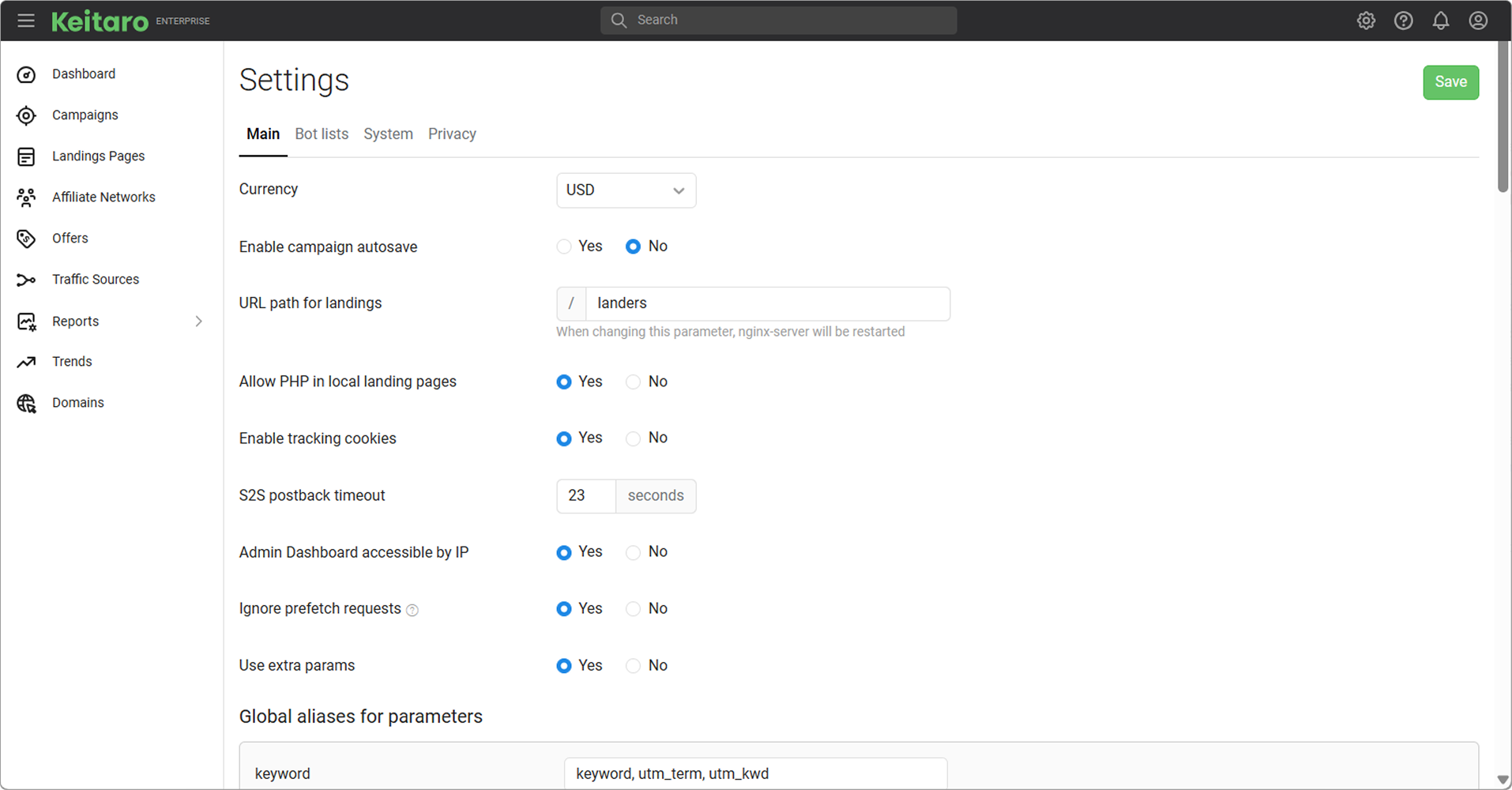Viewport: 1512px width, 790px height.
Task: Open notifications bell in top bar
Action: coord(1440,21)
